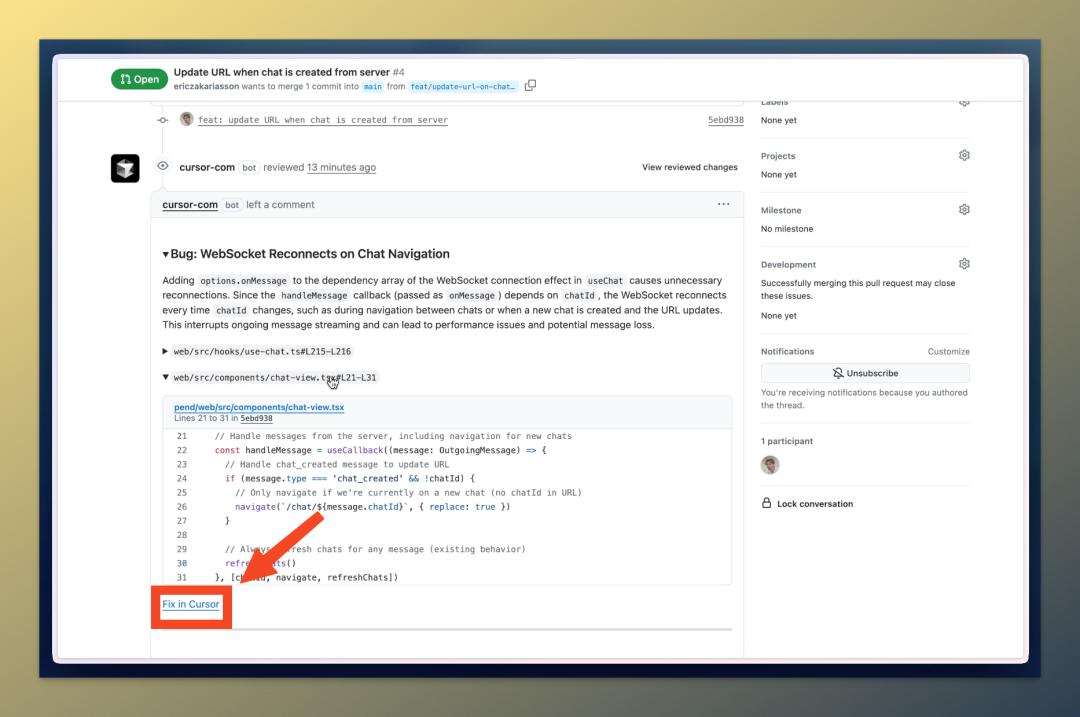Click the feat/update-url-on-chat branch label
This screenshot has height=717, width=1080.
[x=463, y=87]
